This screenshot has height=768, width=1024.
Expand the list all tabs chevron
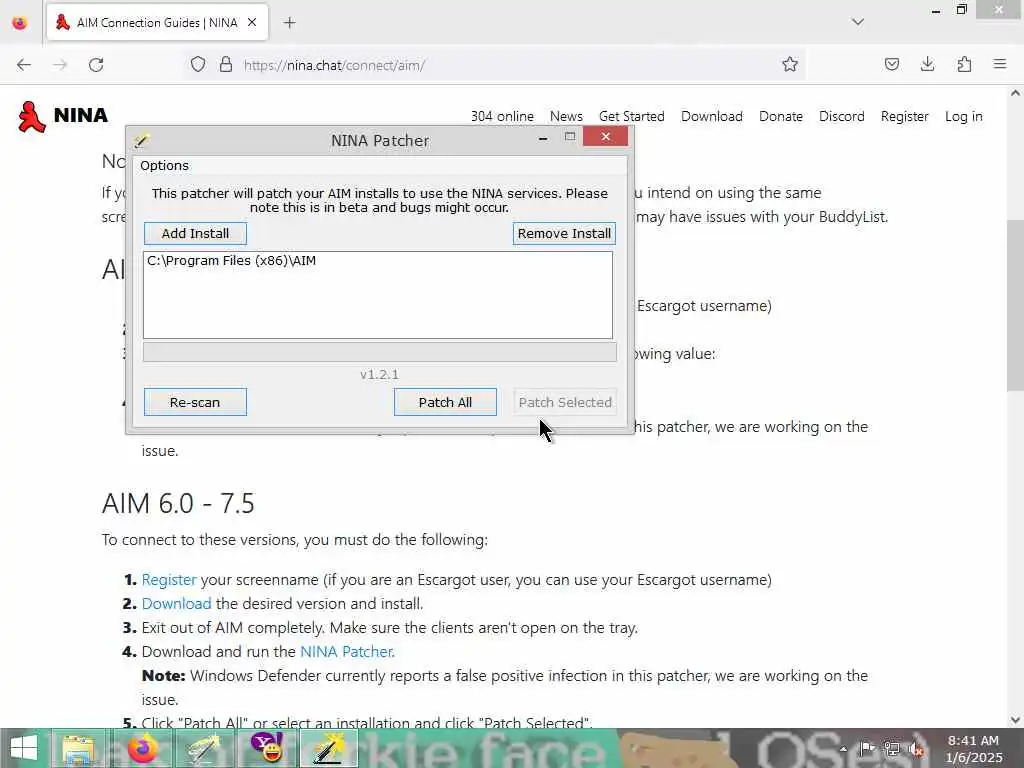[857, 22]
